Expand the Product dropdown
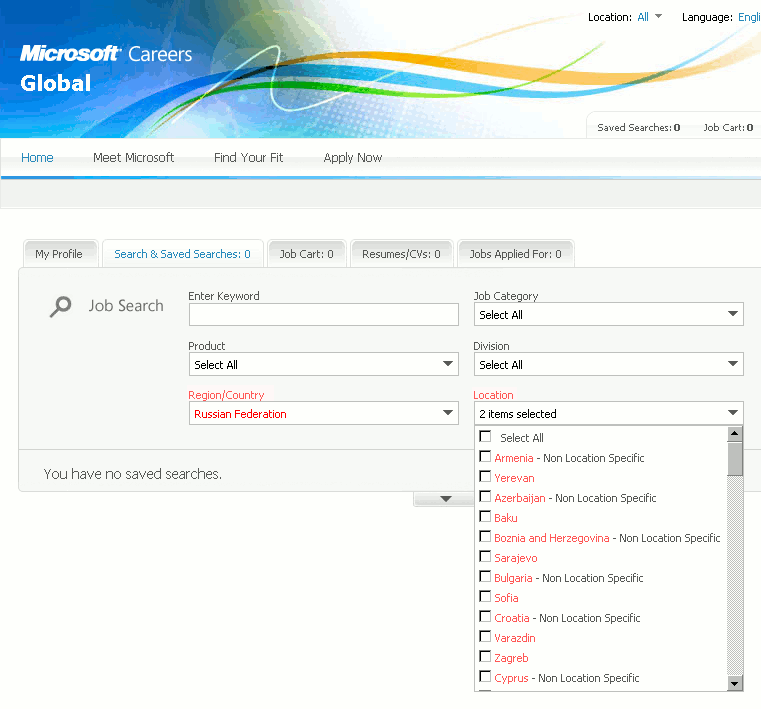761x709 pixels. 323,365
